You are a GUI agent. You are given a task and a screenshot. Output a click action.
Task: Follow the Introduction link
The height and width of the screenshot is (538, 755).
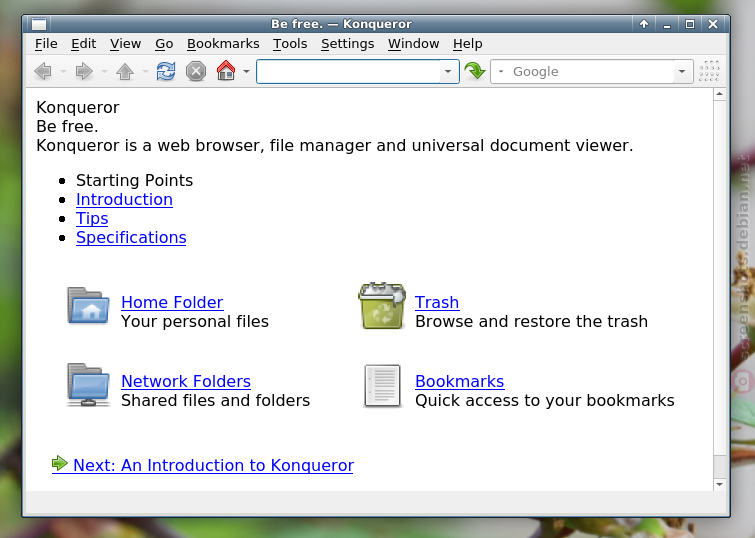[124, 199]
